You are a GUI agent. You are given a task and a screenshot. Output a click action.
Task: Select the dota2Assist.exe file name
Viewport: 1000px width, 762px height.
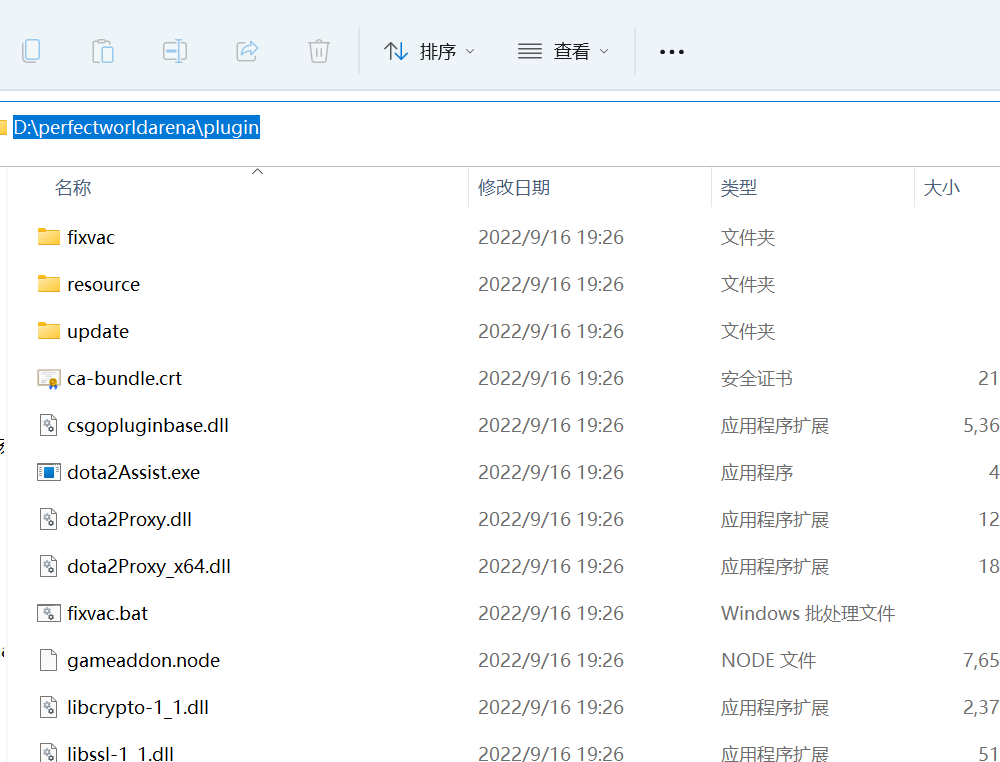[133, 473]
